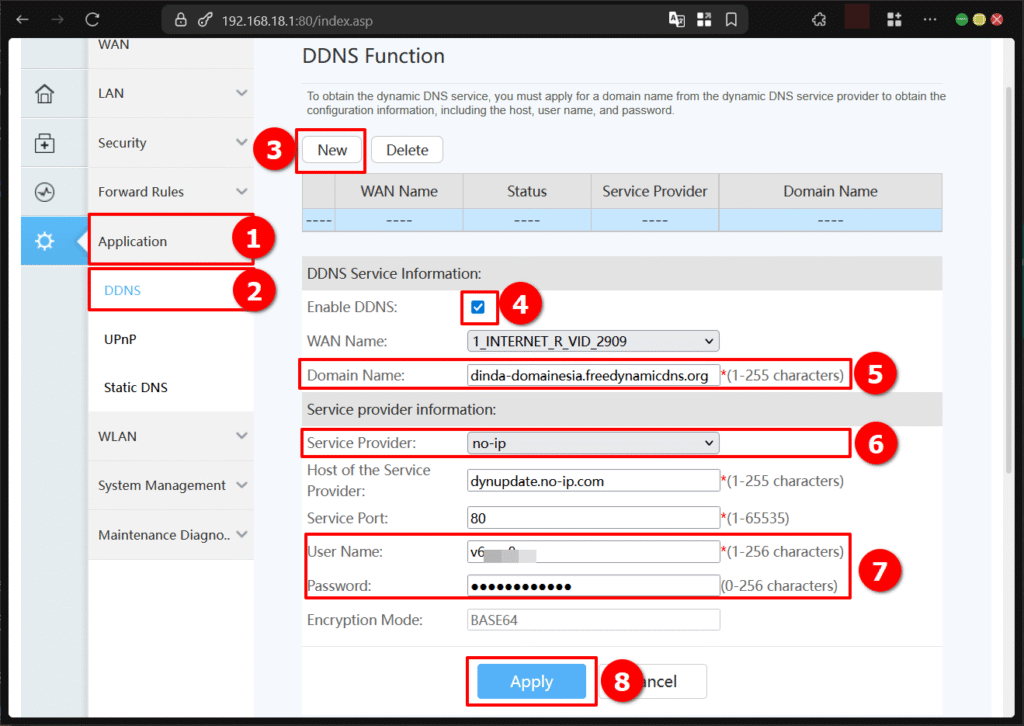This screenshot has height=726, width=1024.
Task: Open the browser ellipsis menu icon
Action: pos(929,18)
